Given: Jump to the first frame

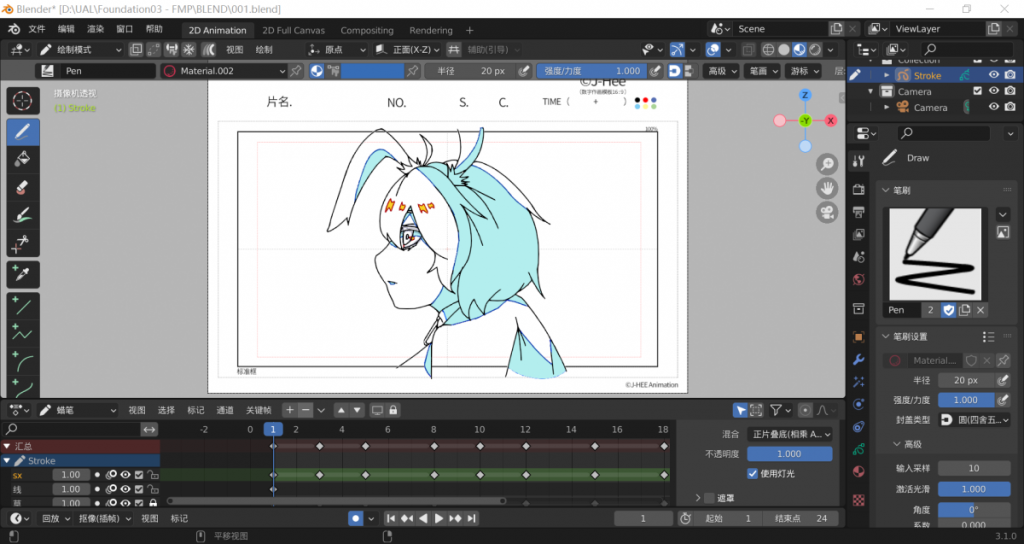Looking at the screenshot, I should [x=391, y=519].
